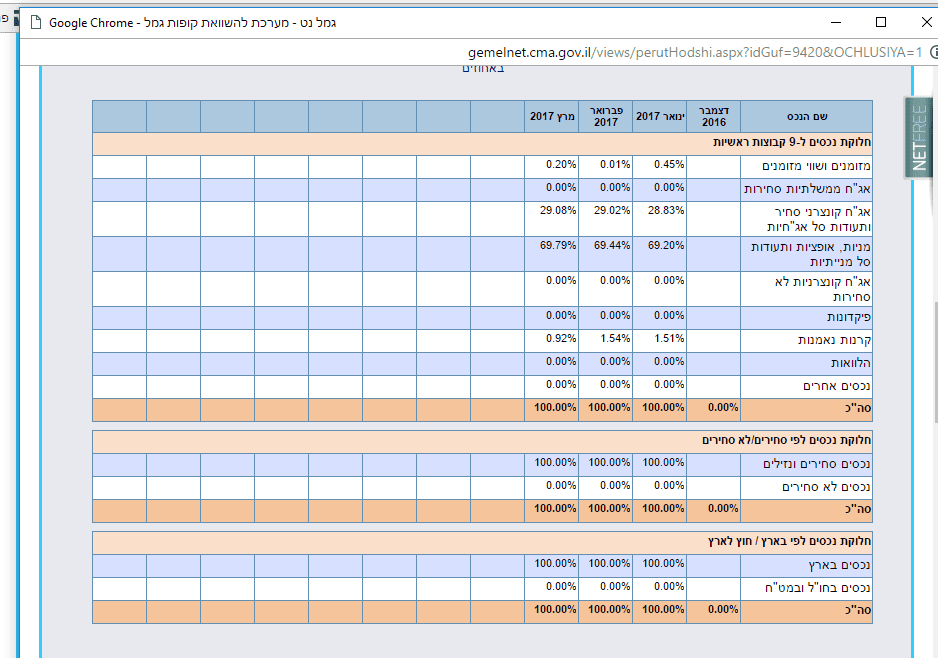
Task: Click the 29.08% corporate bonds value
Action: [558, 211]
